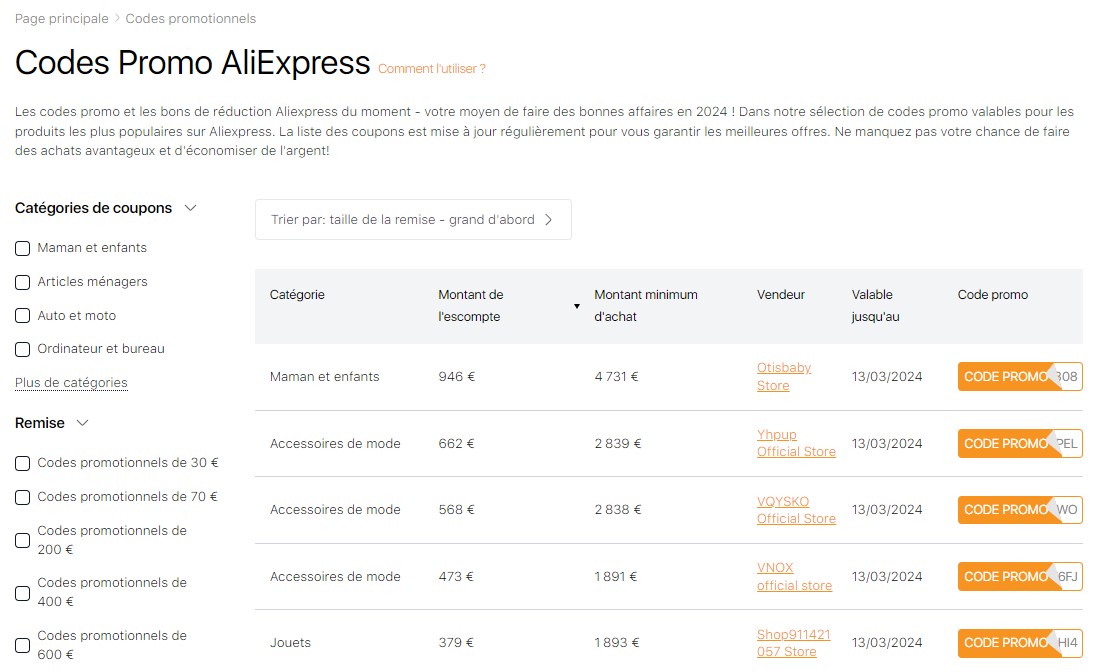The width and height of the screenshot is (1104, 672).
Task: Enable the Auto et moto filter
Action: (22, 315)
